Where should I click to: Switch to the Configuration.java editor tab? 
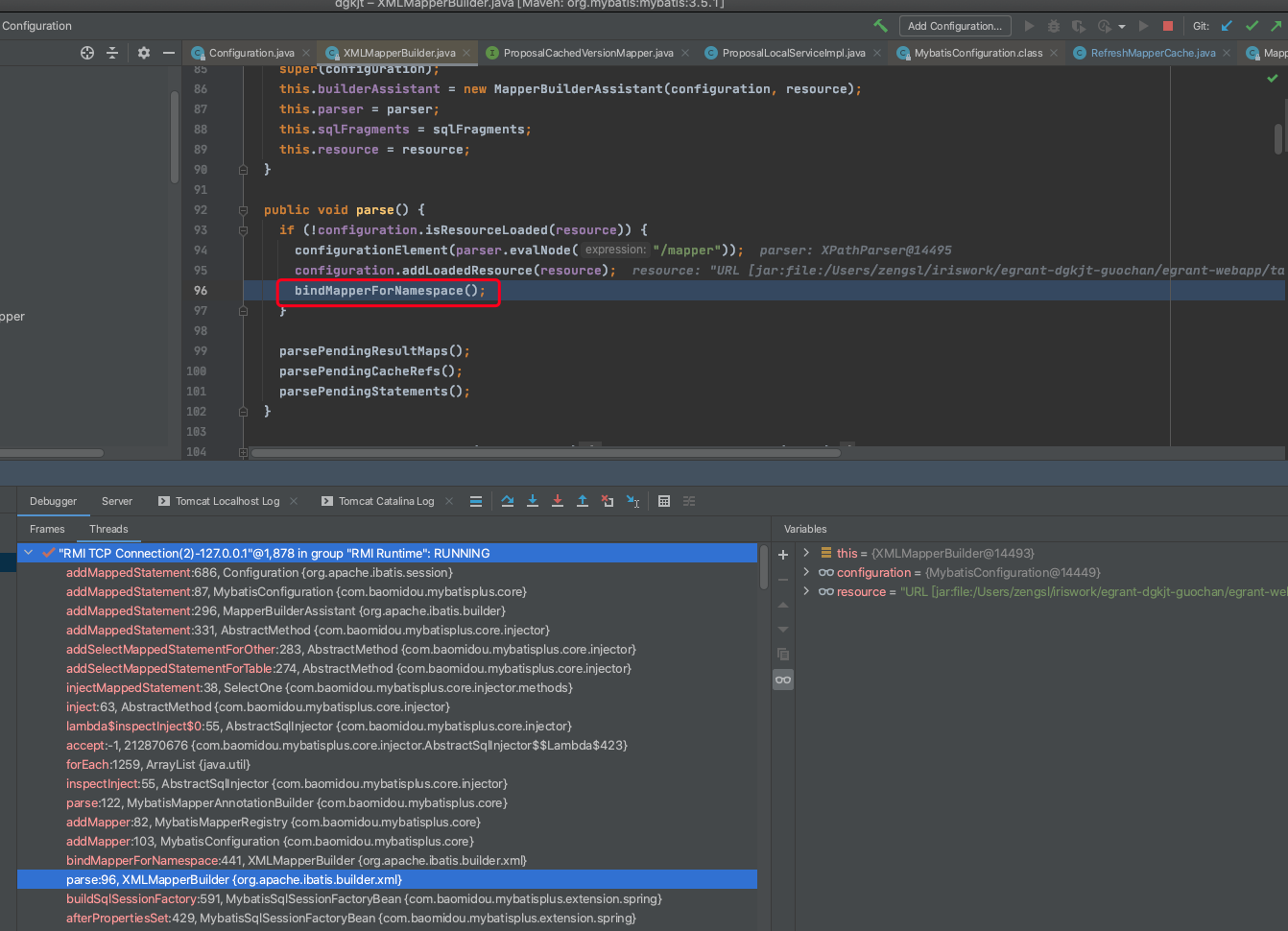[250, 53]
